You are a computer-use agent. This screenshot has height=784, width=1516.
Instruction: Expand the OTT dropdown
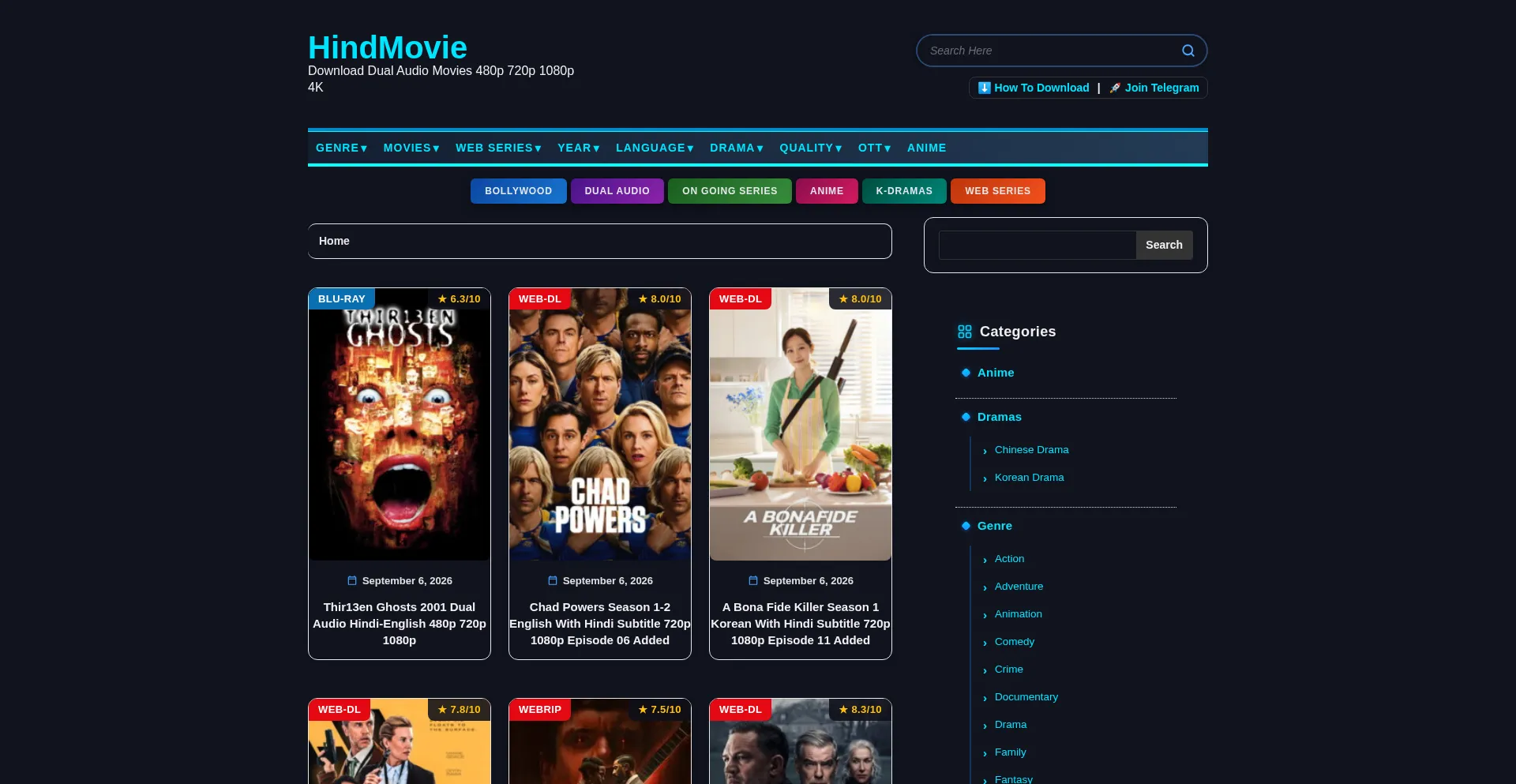point(875,148)
